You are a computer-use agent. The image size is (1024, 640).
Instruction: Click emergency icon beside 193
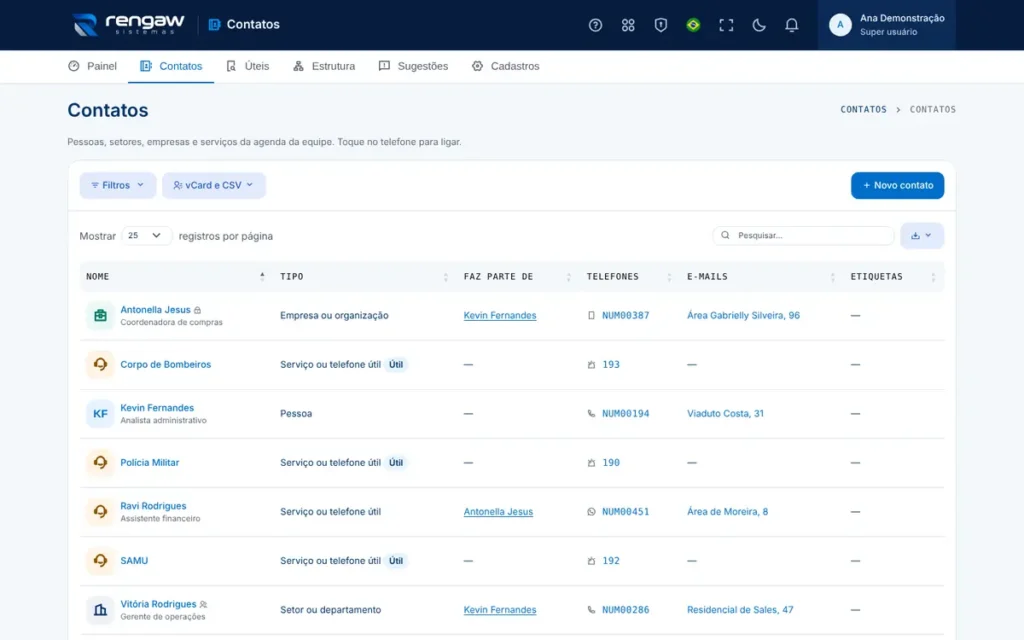point(591,364)
